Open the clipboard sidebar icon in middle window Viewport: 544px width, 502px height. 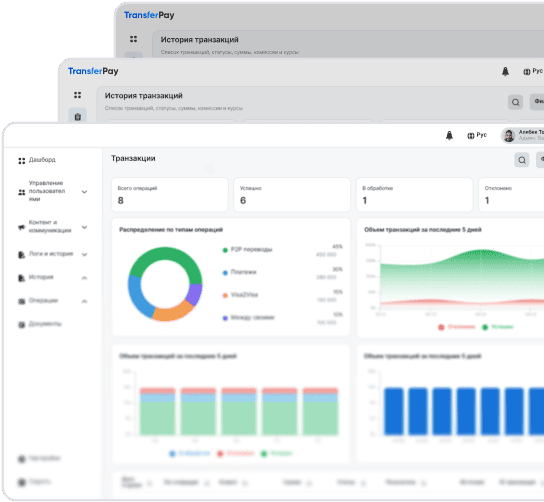tap(78, 116)
